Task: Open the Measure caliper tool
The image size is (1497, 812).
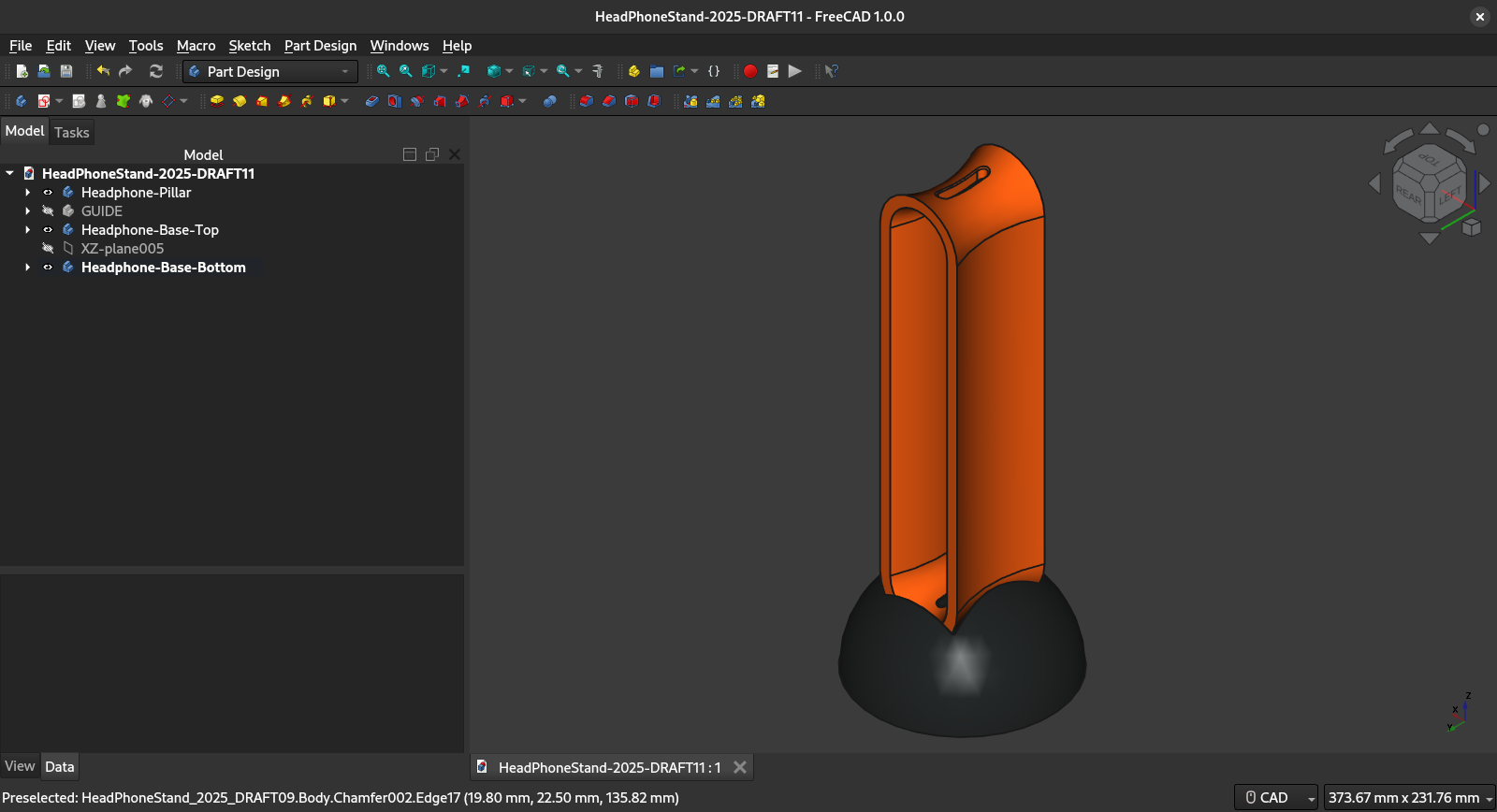Action: pyautogui.click(x=598, y=71)
